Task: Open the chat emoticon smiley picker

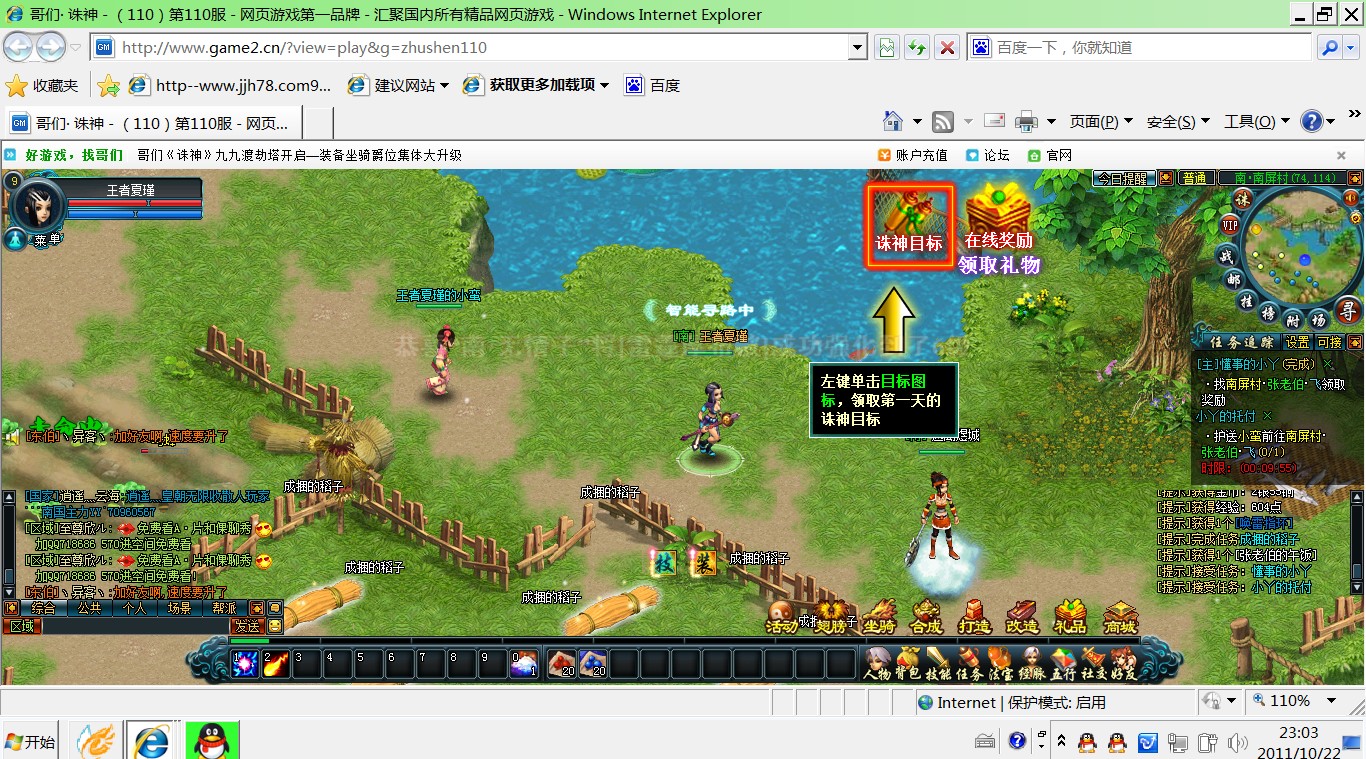Action: click(275, 626)
